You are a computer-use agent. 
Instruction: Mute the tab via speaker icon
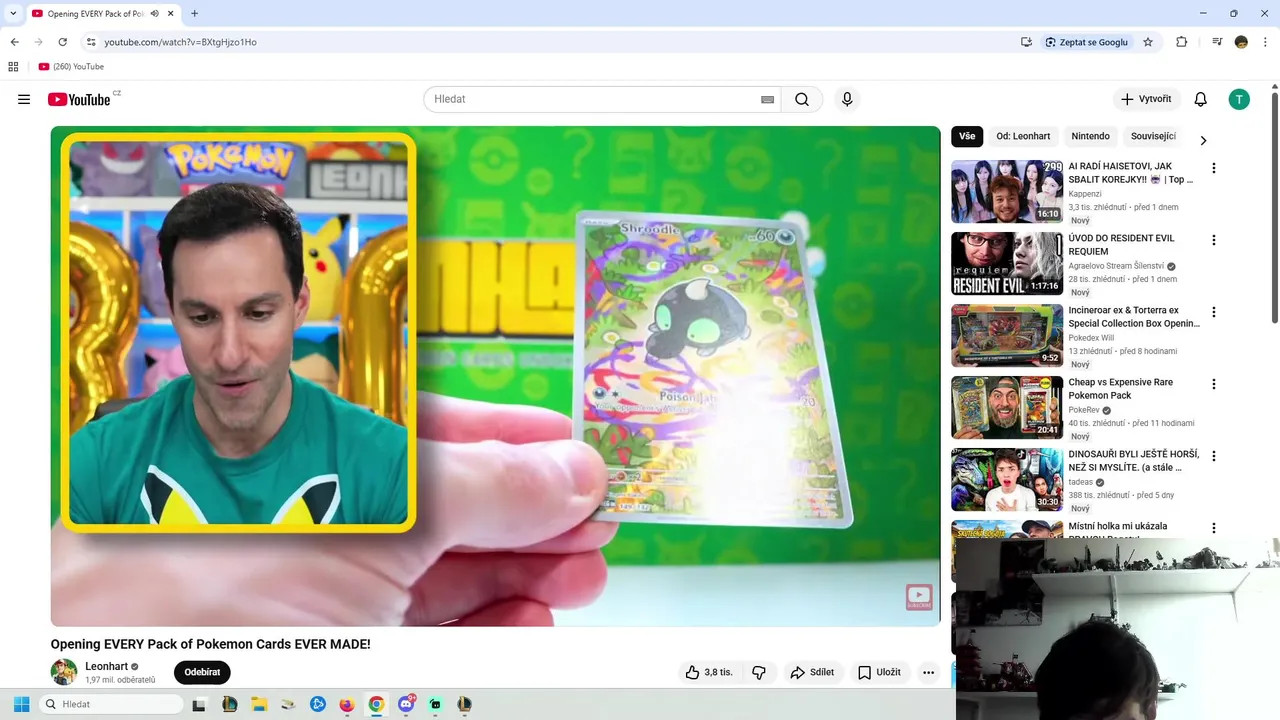(x=154, y=14)
